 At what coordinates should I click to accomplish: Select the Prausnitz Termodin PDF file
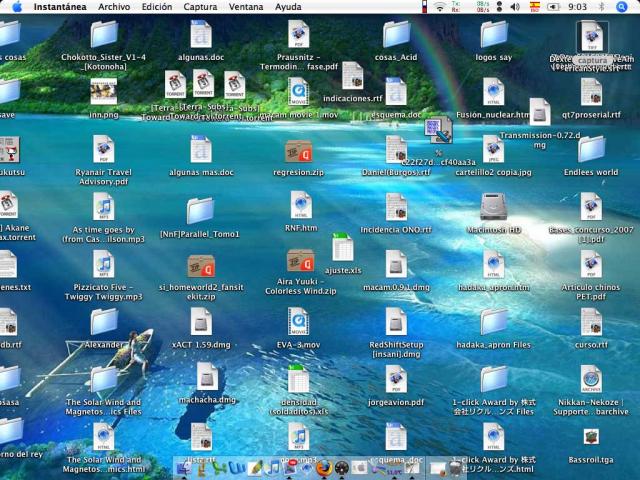(299, 34)
